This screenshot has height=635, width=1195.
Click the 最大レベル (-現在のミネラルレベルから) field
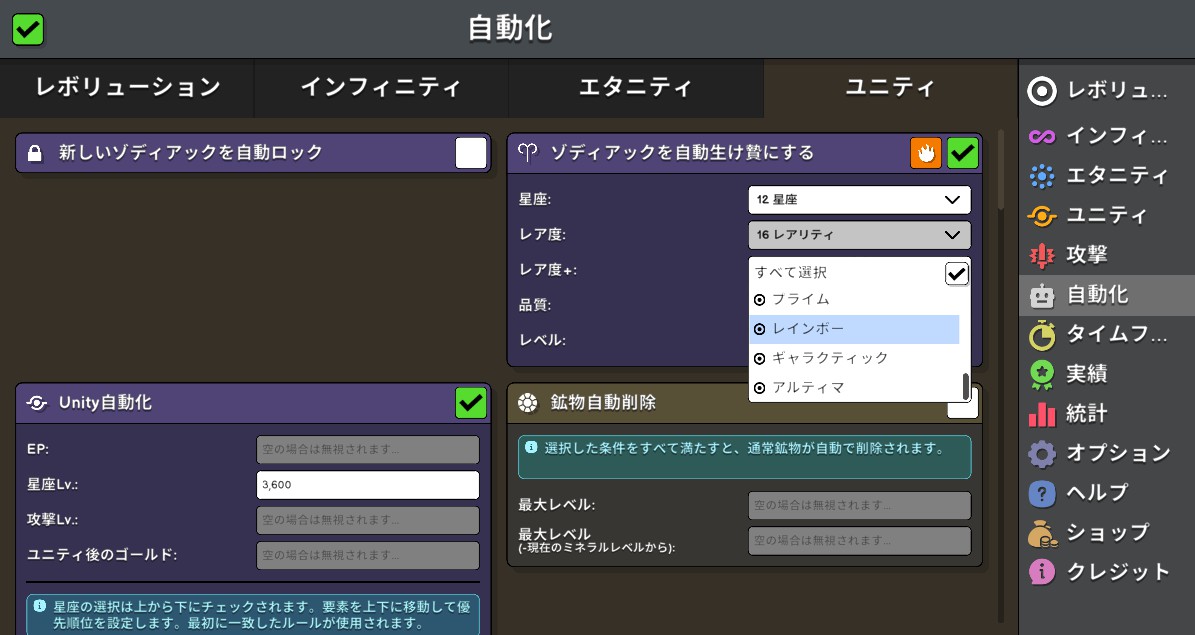[x=860, y=540]
